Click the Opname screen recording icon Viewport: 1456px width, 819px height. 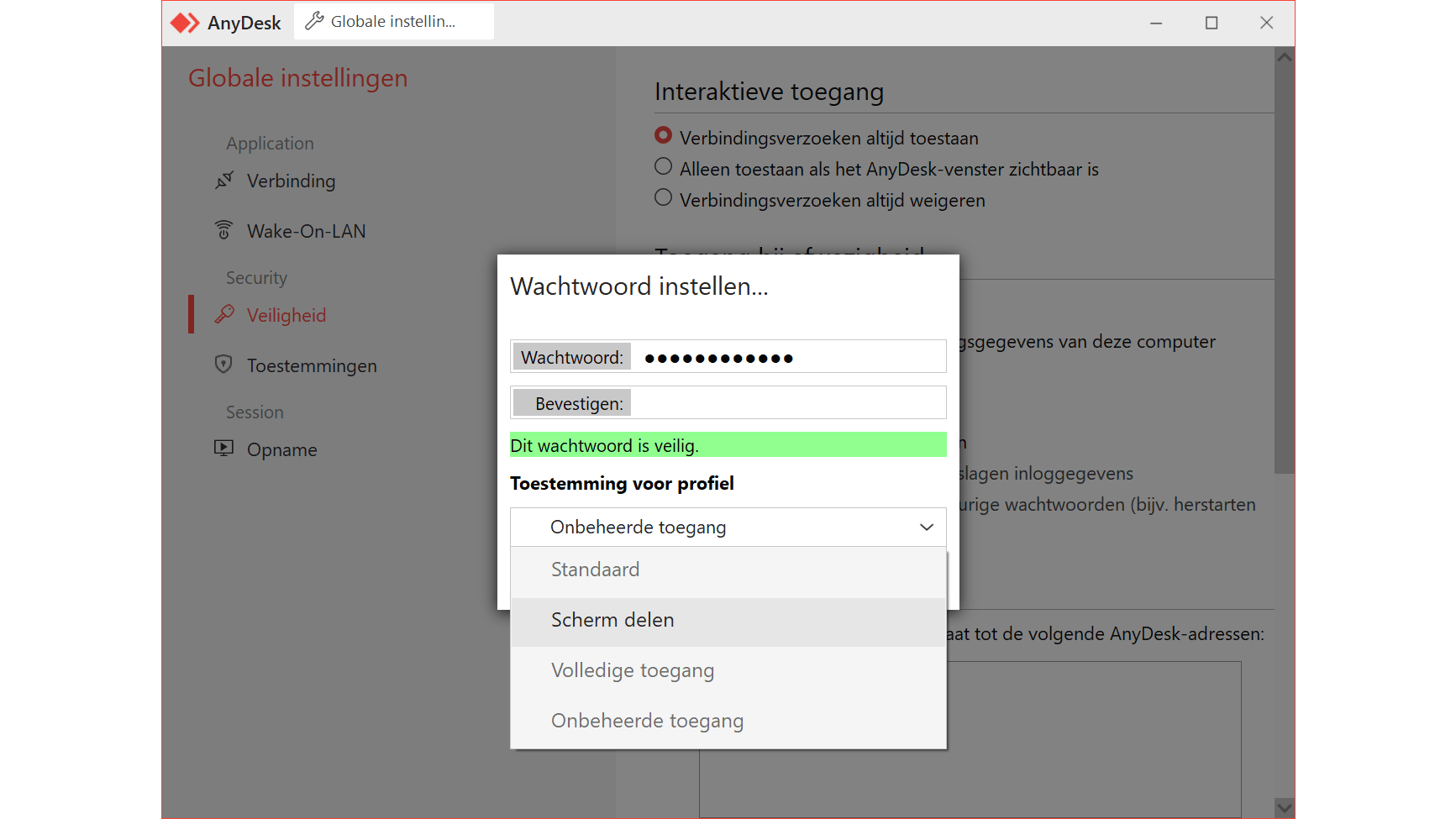click(223, 448)
